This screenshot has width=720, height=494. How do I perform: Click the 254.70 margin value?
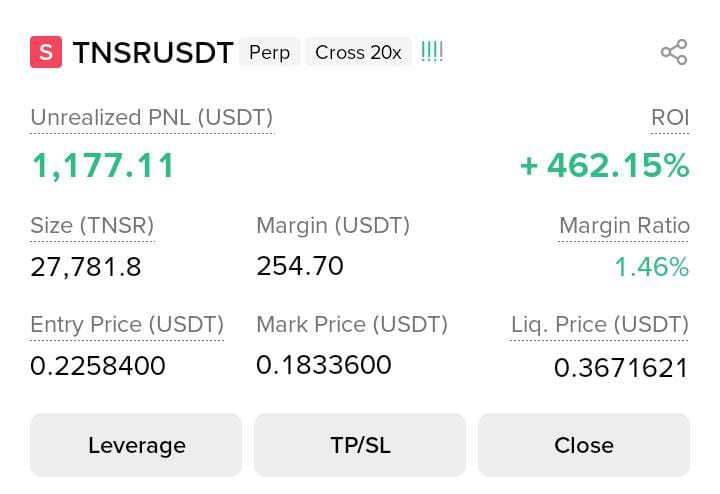coord(300,266)
